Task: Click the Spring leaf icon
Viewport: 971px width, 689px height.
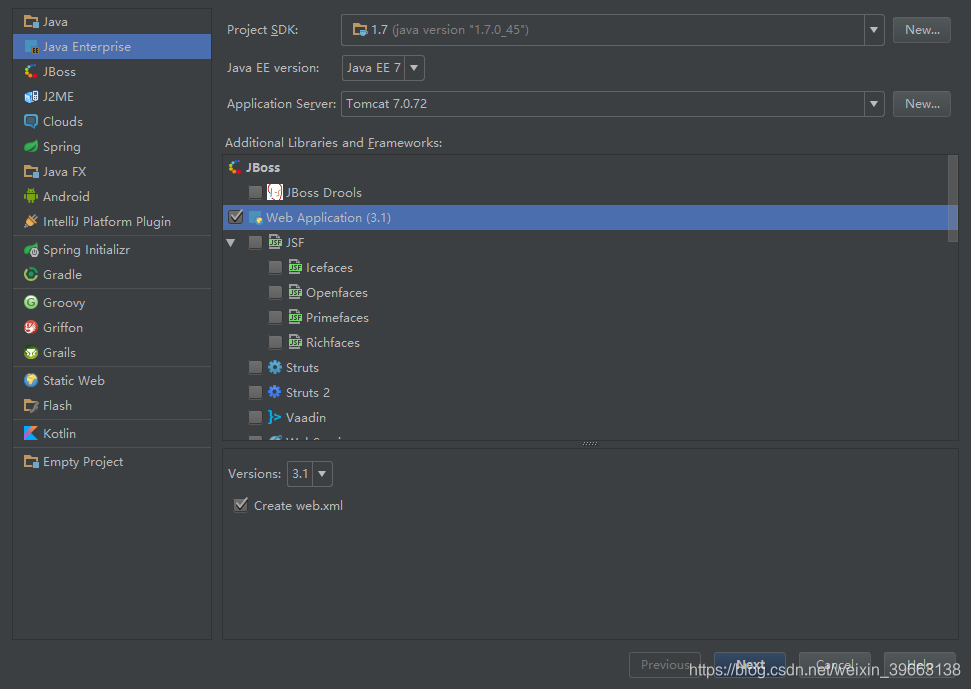Action: (31, 147)
